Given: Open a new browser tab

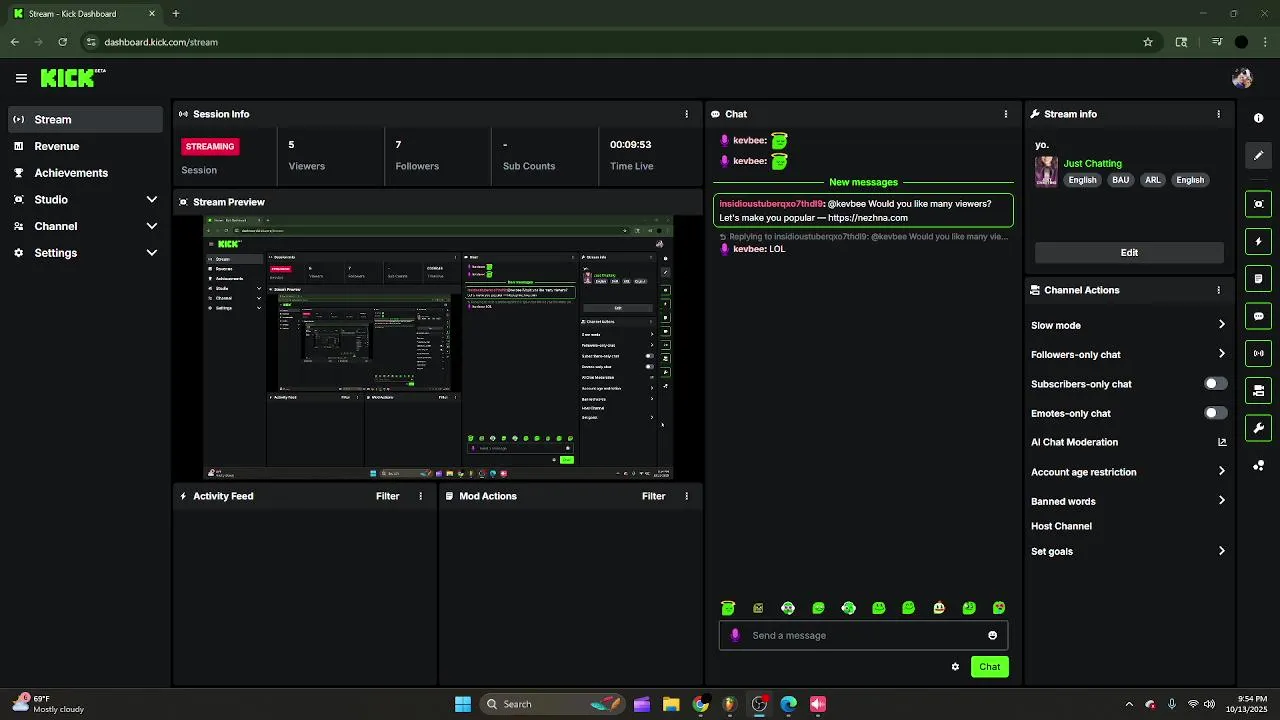Looking at the screenshot, I should (176, 13).
